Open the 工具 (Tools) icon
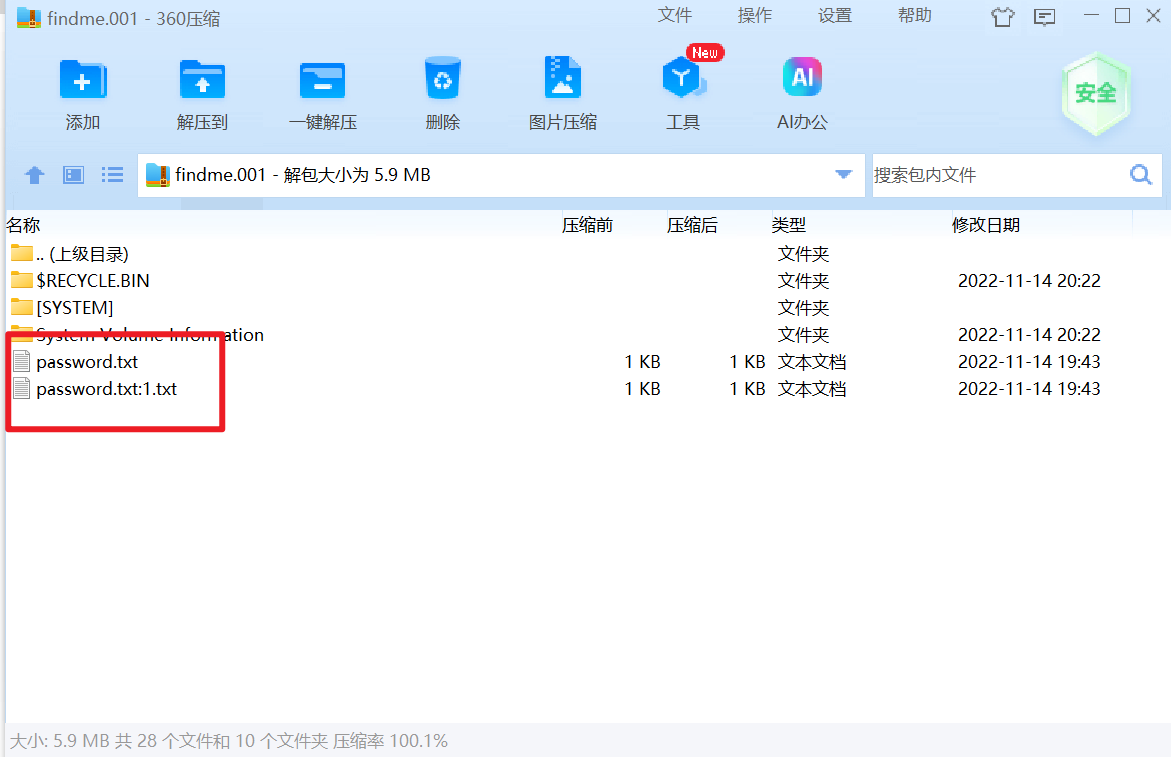The width and height of the screenshot is (1171, 757). [x=683, y=80]
